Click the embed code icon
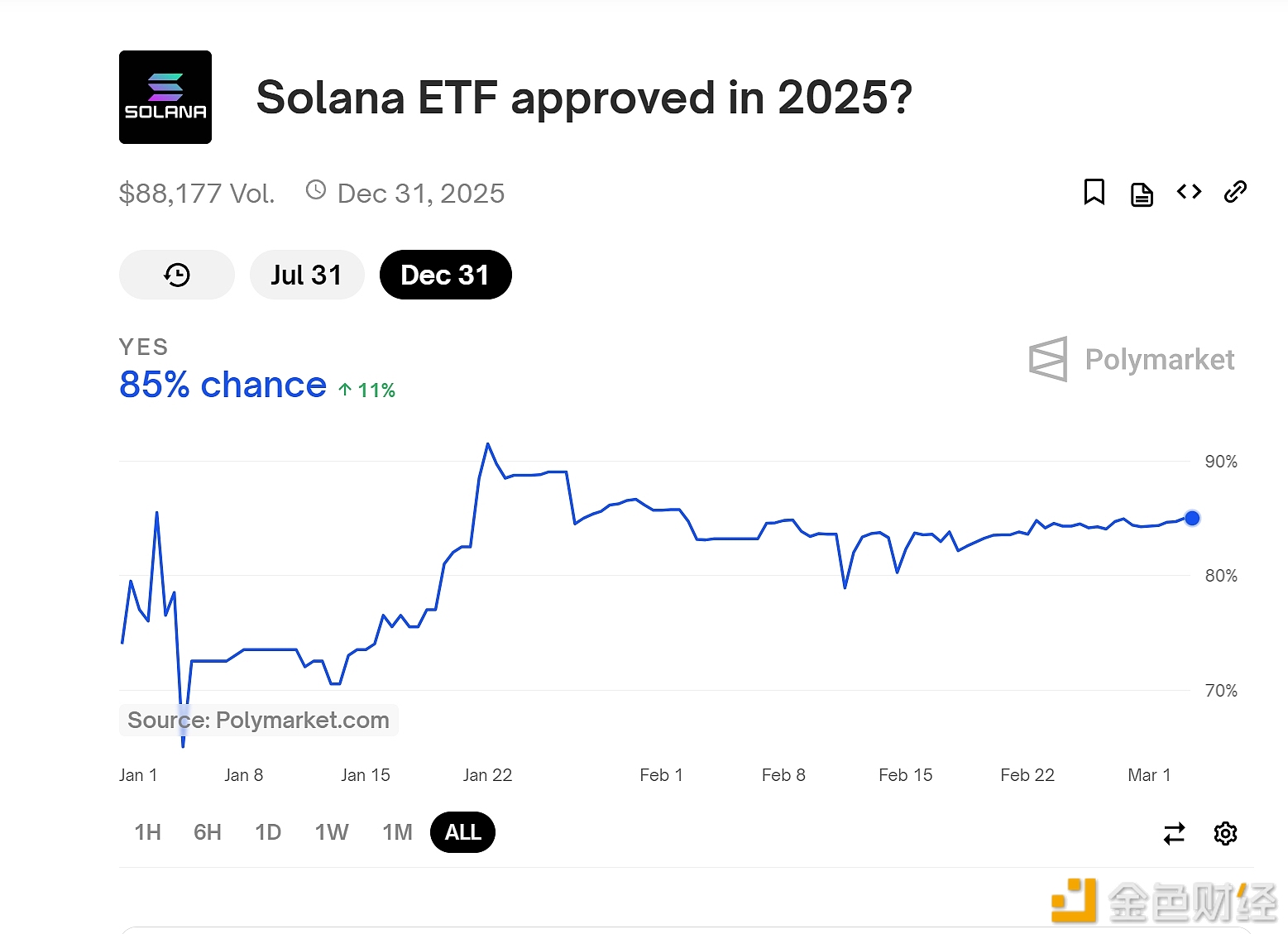This screenshot has width=1288, height=934. (x=1189, y=192)
